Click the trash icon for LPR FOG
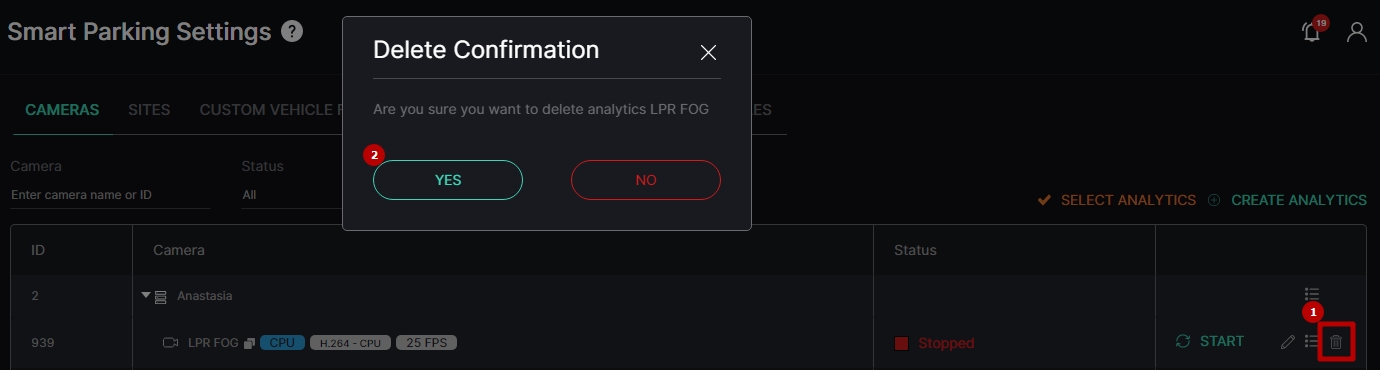The image size is (1380, 370). coord(1336,342)
